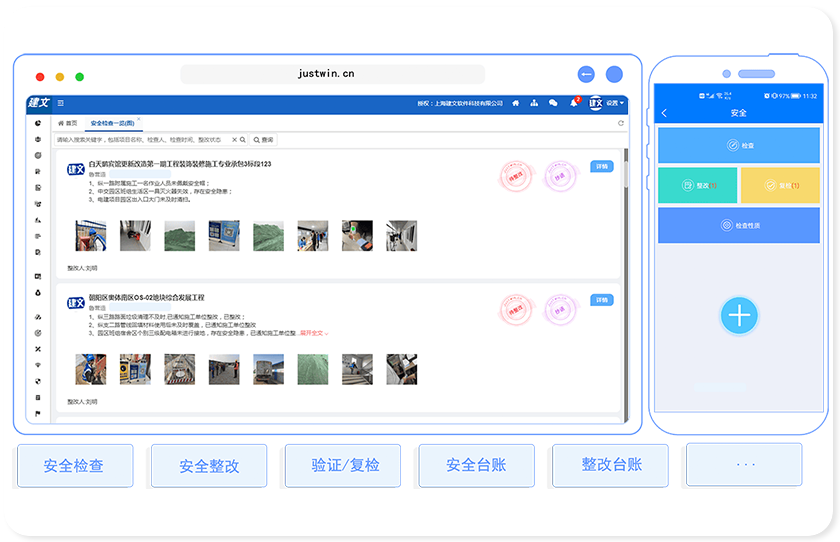Click the home icon in top header
Image resolution: width=840 pixels, height=542 pixels.
pos(516,103)
